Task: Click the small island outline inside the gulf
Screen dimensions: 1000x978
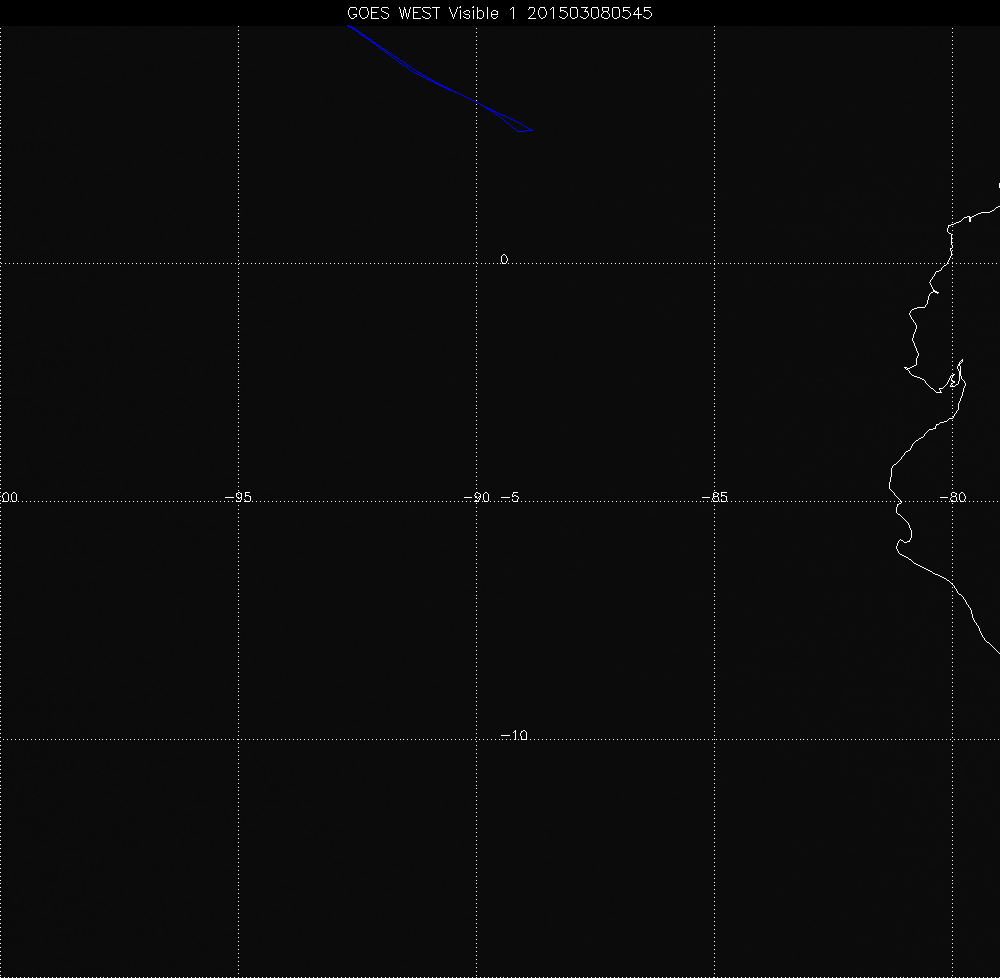Action: point(955,380)
